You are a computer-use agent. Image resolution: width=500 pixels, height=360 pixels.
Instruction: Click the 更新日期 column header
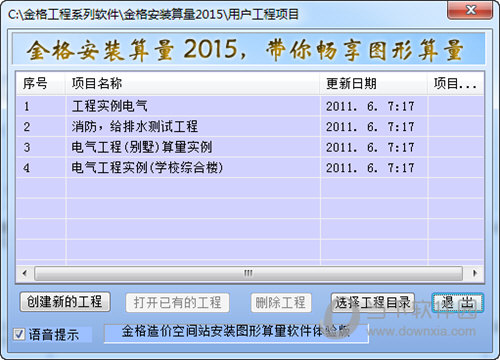coord(374,83)
